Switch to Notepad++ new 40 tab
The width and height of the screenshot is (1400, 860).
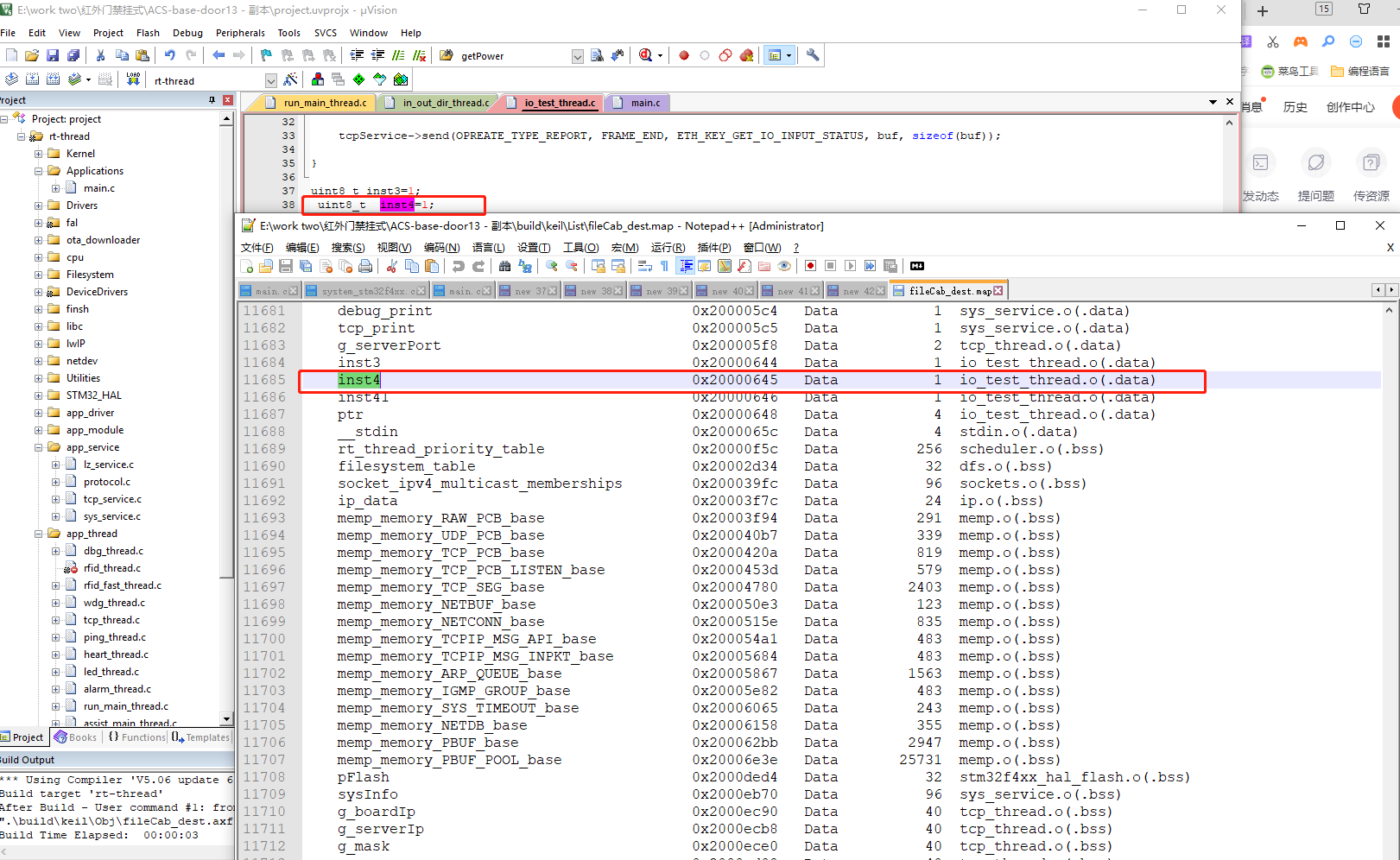click(x=725, y=291)
